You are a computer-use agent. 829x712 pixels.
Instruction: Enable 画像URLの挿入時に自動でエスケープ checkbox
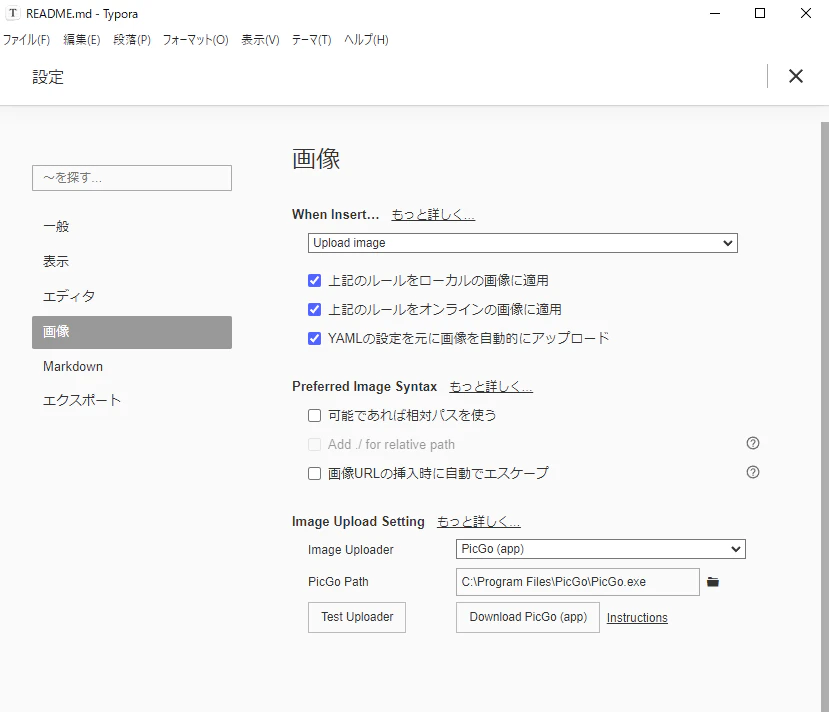click(x=315, y=473)
